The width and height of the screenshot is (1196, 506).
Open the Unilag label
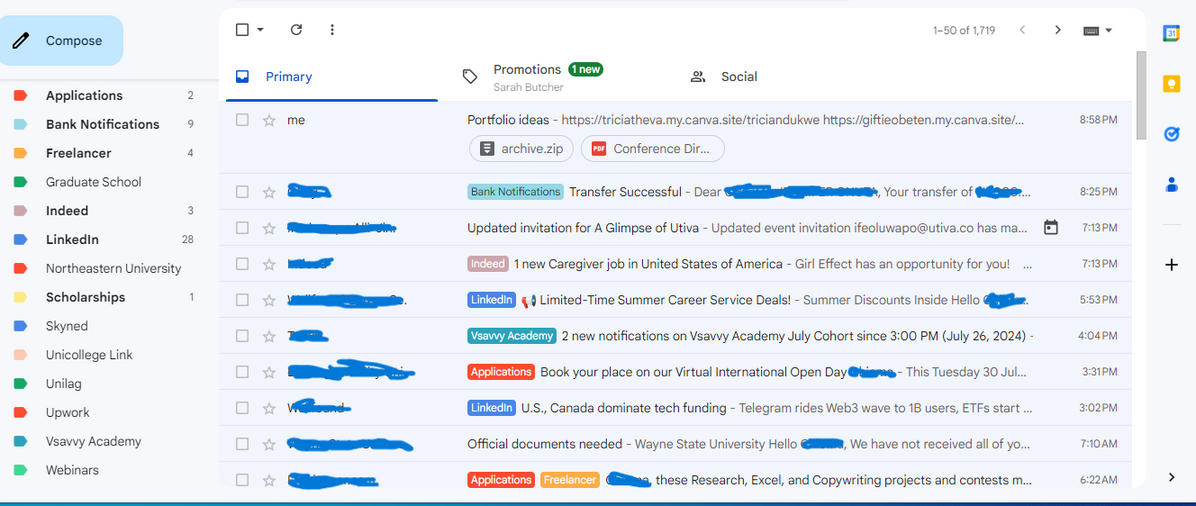click(x=63, y=384)
